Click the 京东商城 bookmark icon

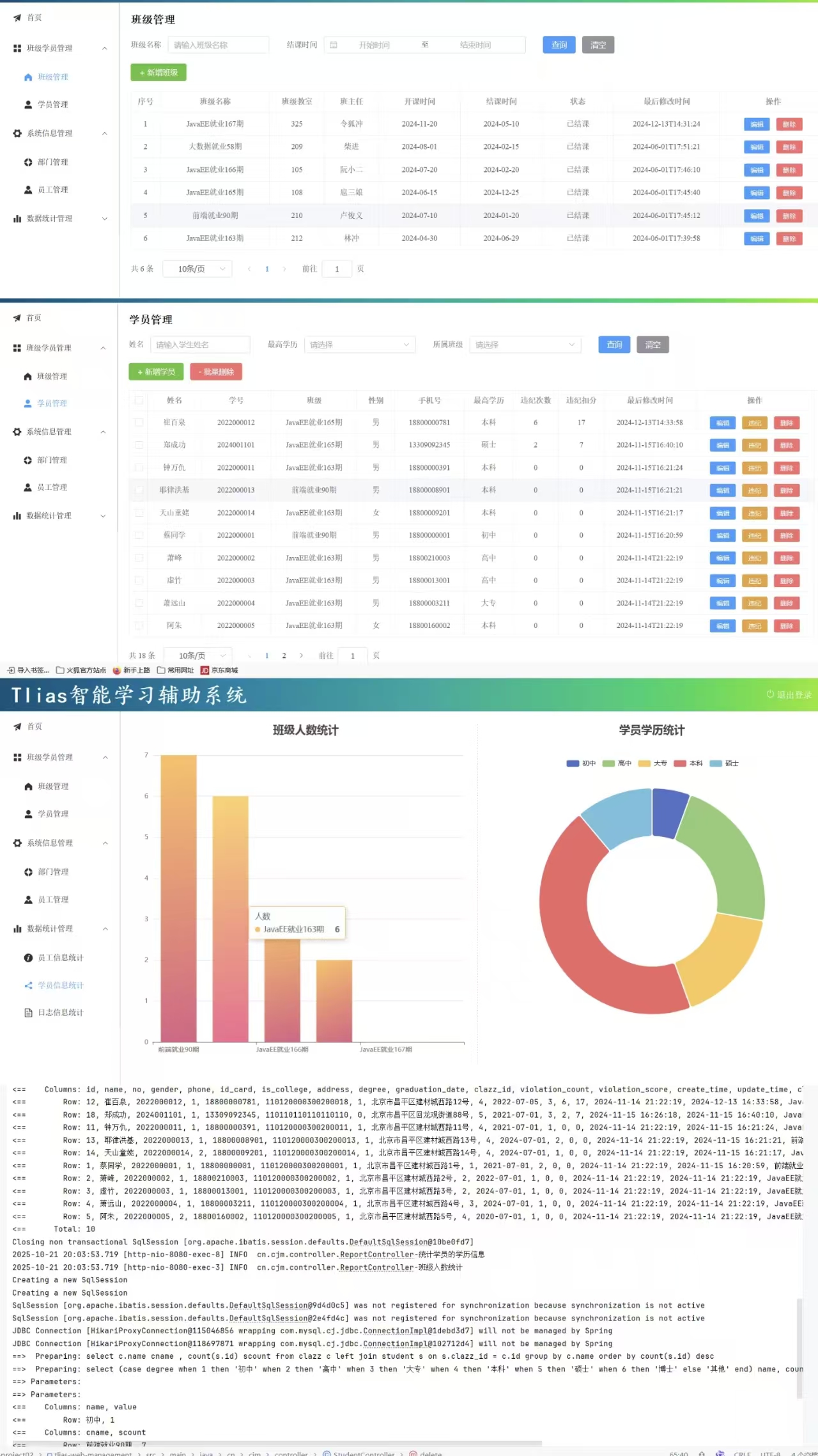coord(204,670)
